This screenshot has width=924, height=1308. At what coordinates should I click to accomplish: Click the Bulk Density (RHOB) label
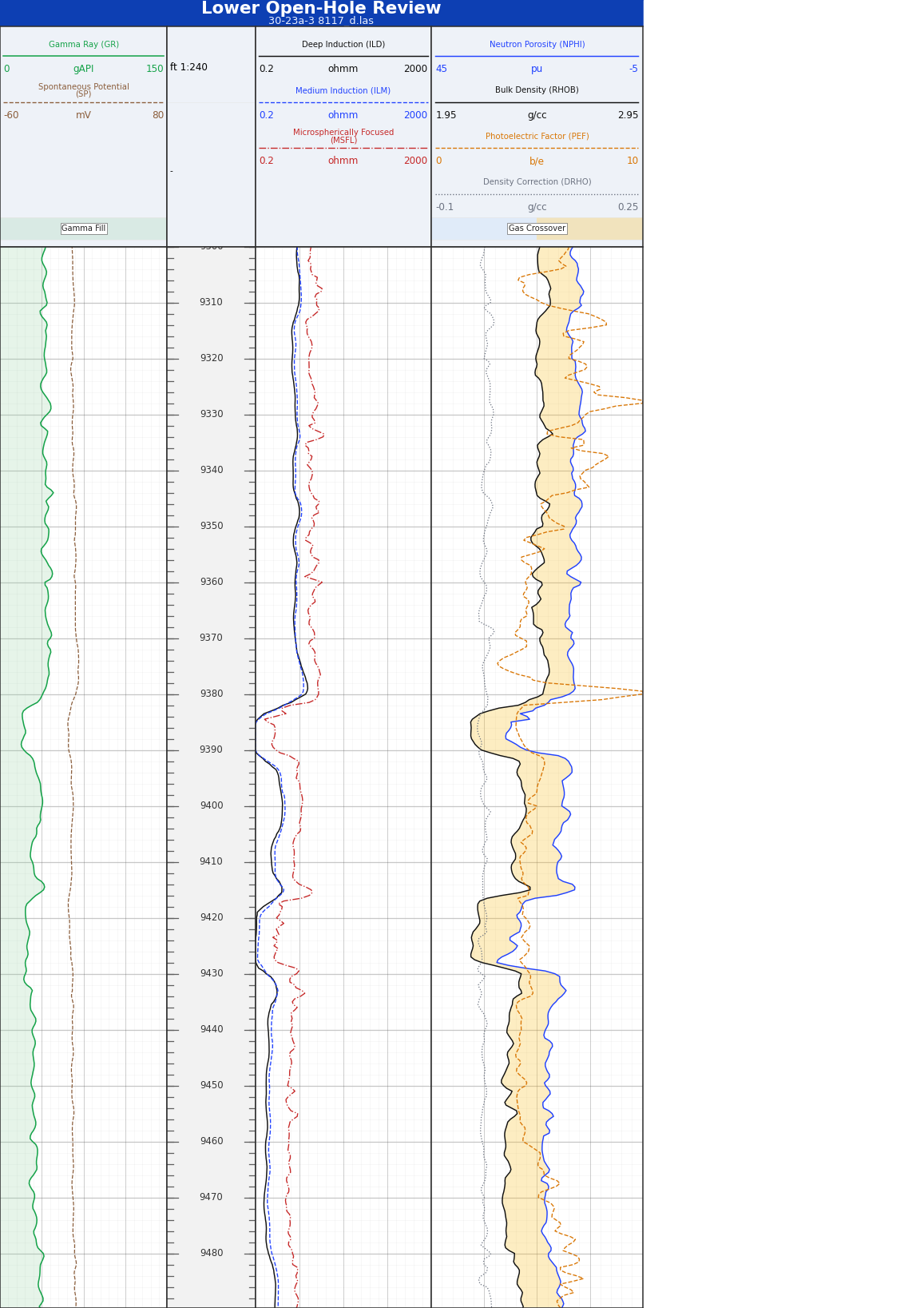coord(537,90)
